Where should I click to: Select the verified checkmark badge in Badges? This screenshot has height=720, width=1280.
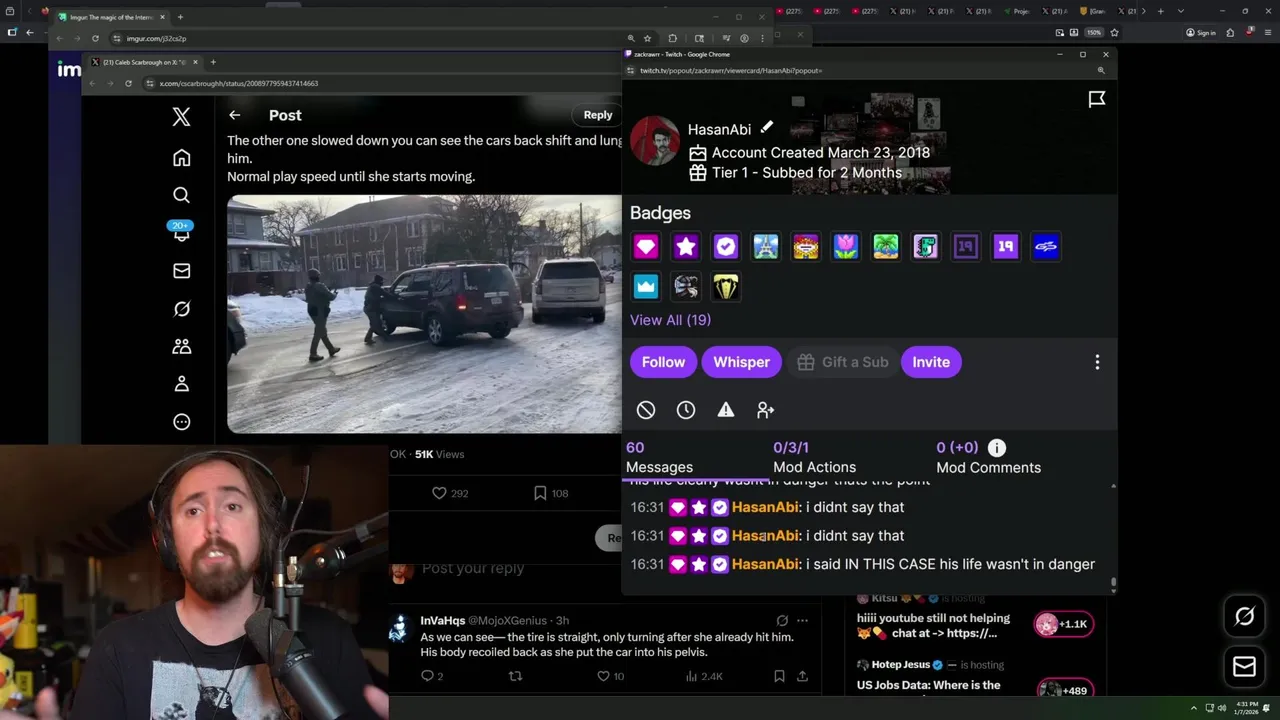726,246
